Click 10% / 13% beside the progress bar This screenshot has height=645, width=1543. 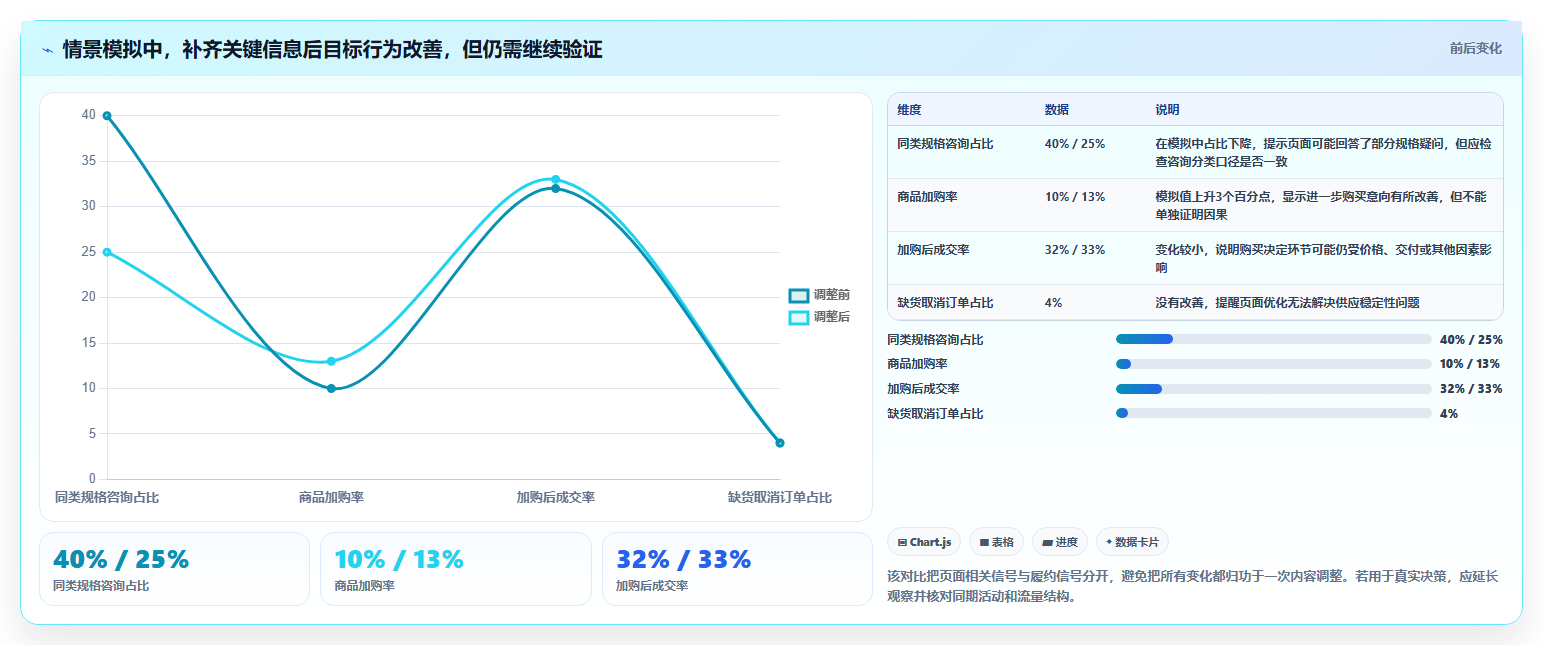click(x=1471, y=364)
